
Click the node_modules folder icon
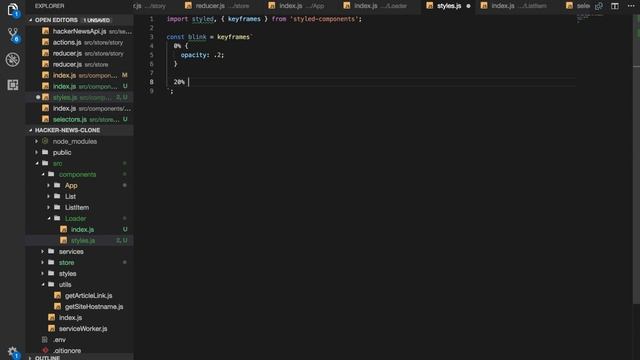point(45,141)
